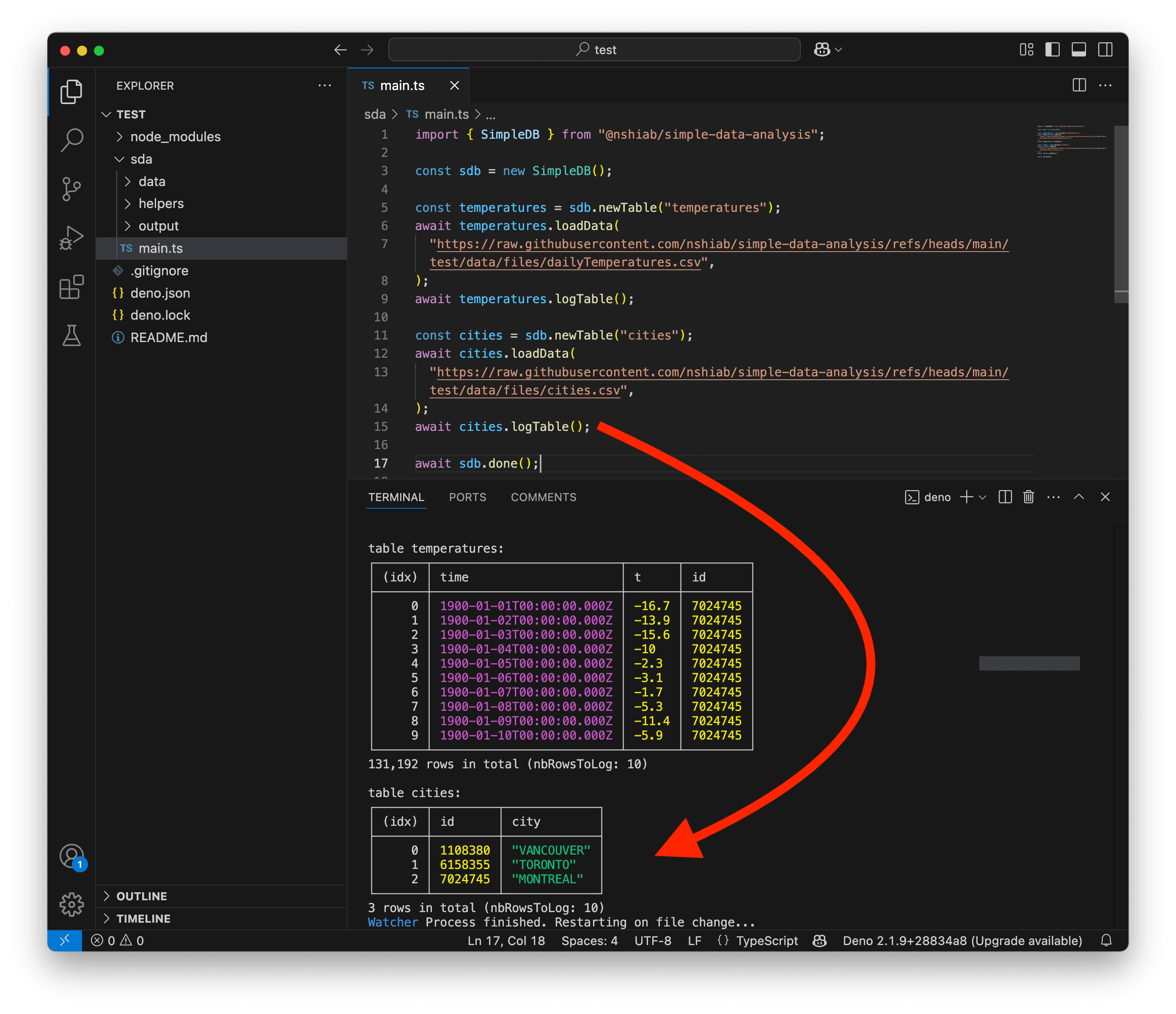Open the Explorer view in activity bar
Viewport: 1176px width, 1014px height.
(x=71, y=92)
